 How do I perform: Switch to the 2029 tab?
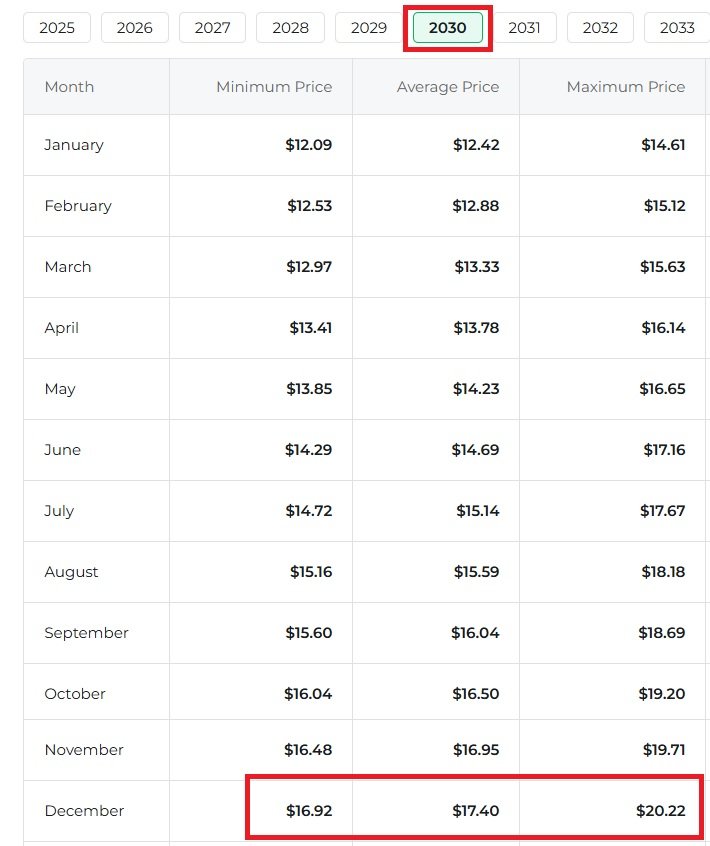[x=368, y=28]
